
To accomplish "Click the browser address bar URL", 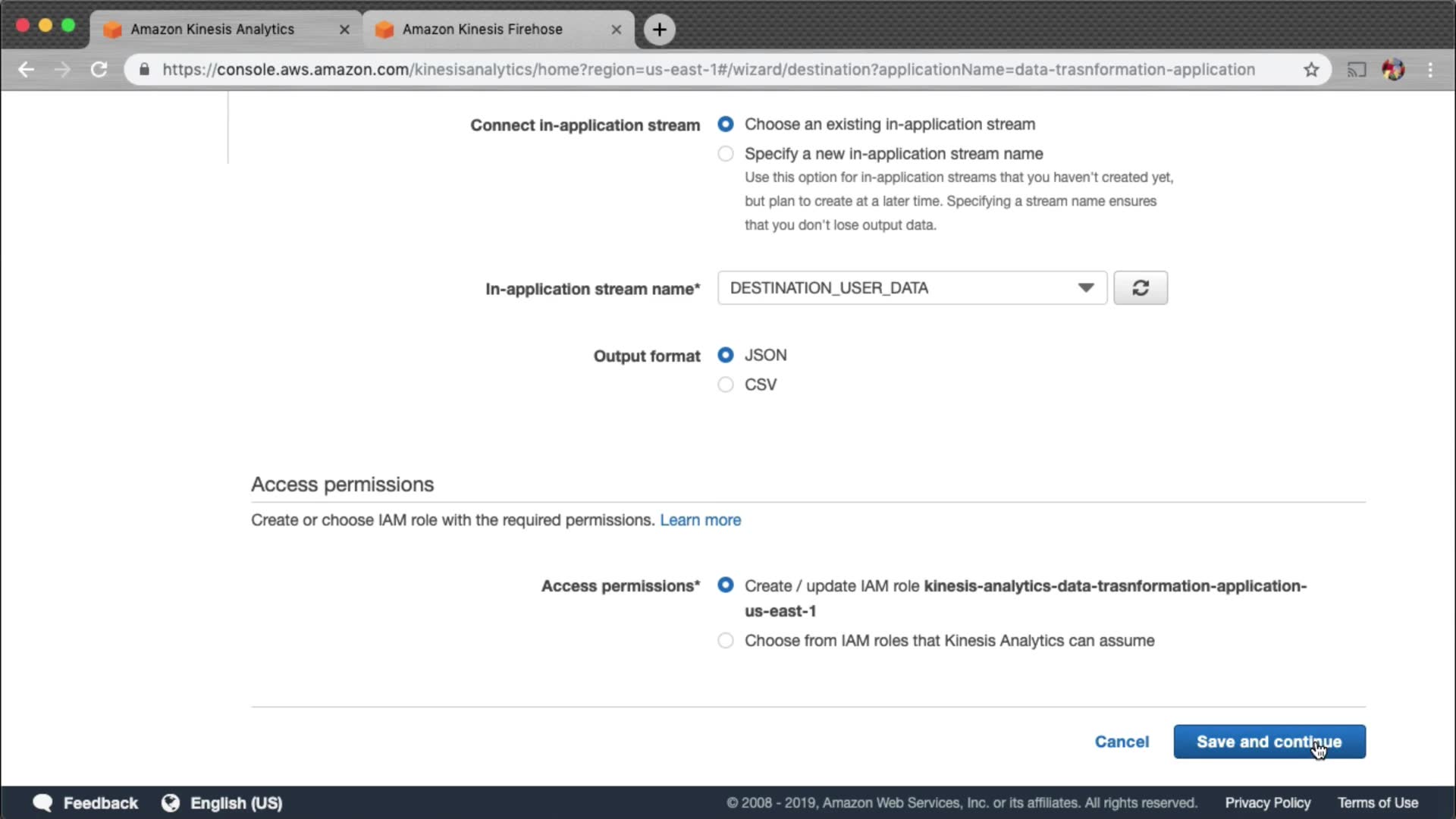I will click(708, 70).
